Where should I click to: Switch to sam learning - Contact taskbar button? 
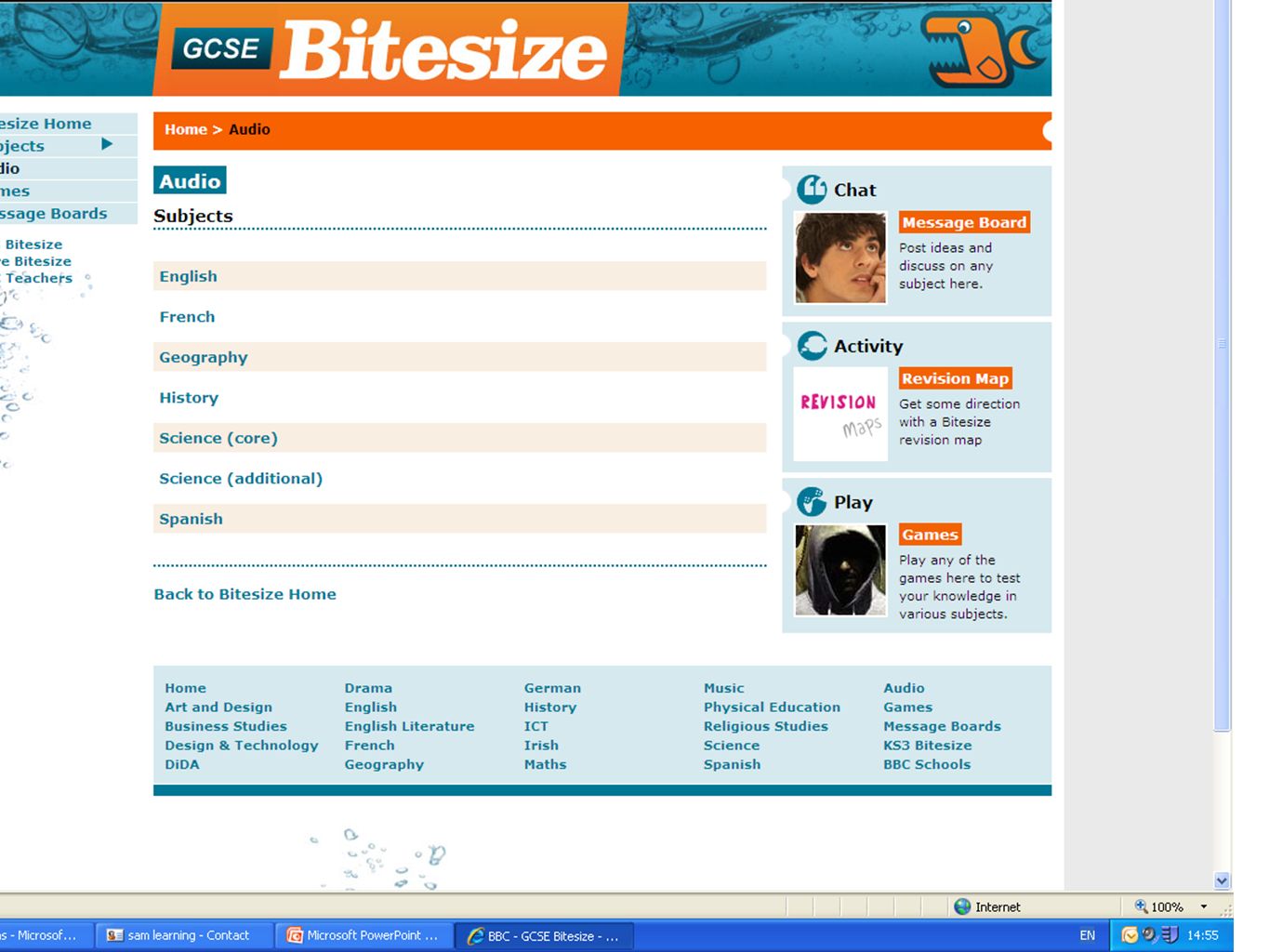click(186, 935)
